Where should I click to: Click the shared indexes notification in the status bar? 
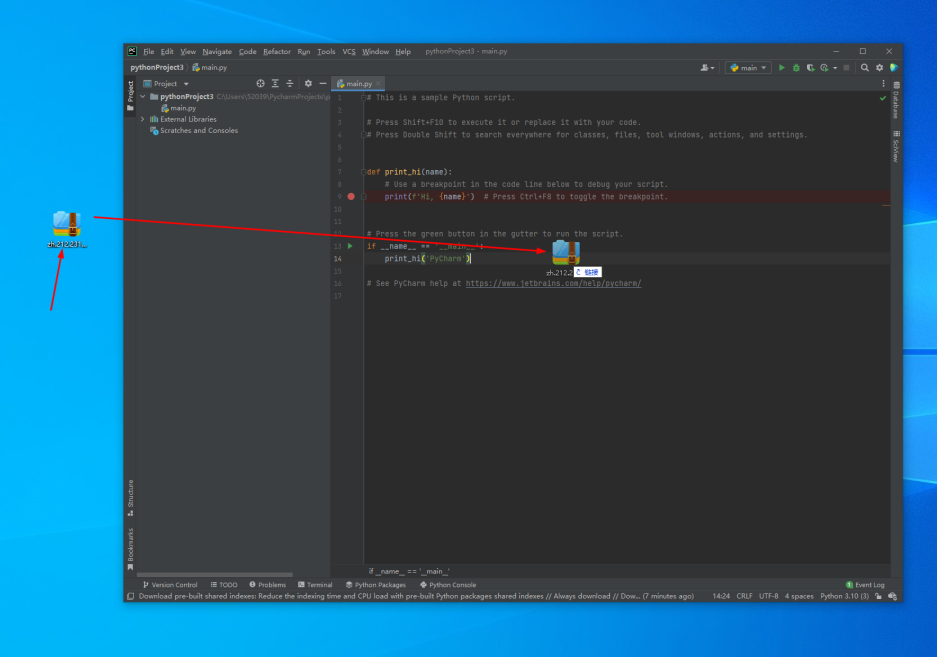pyautogui.click(x=417, y=597)
